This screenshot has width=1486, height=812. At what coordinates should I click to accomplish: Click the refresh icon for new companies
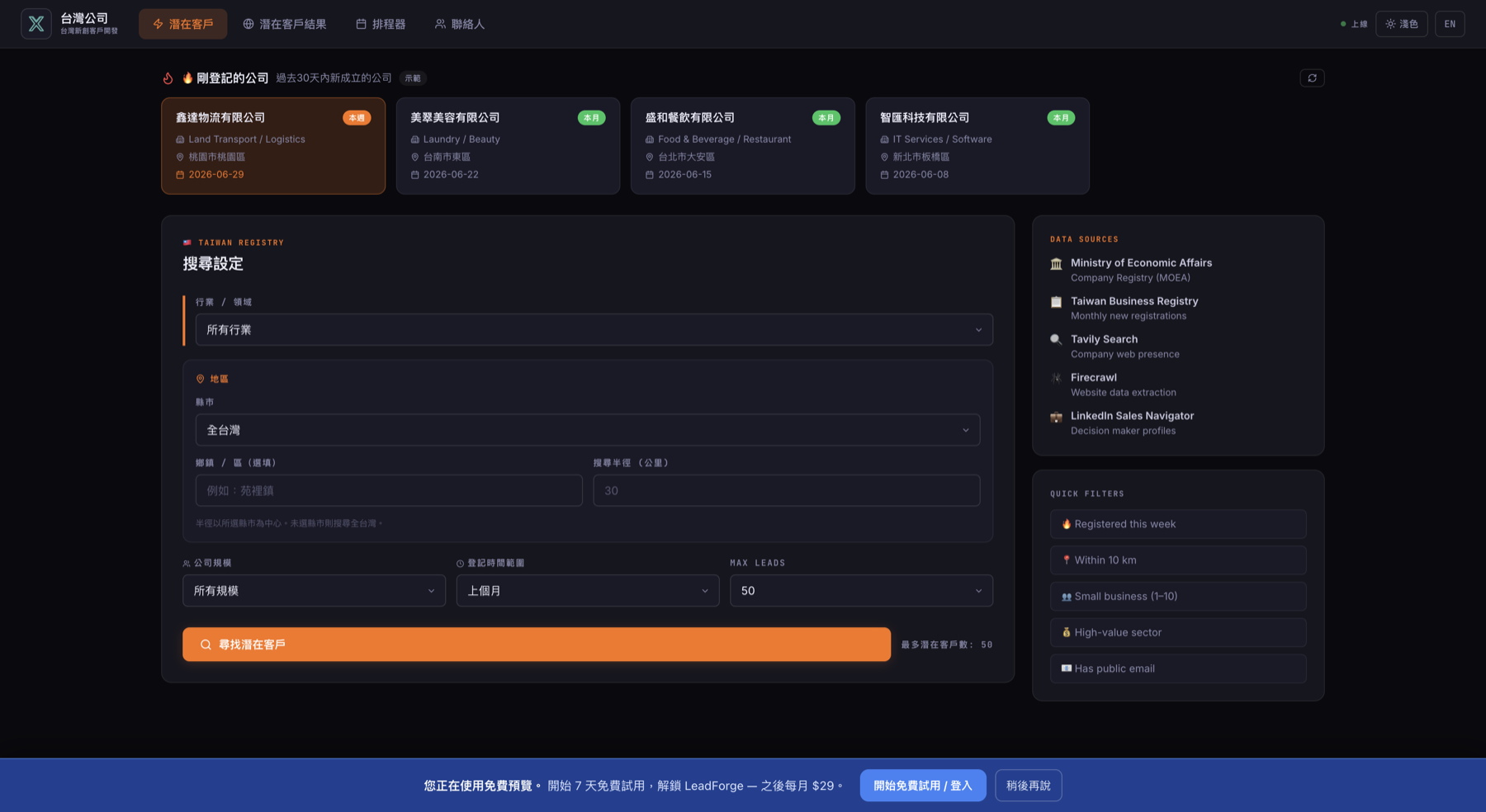[x=1312, y=78]
